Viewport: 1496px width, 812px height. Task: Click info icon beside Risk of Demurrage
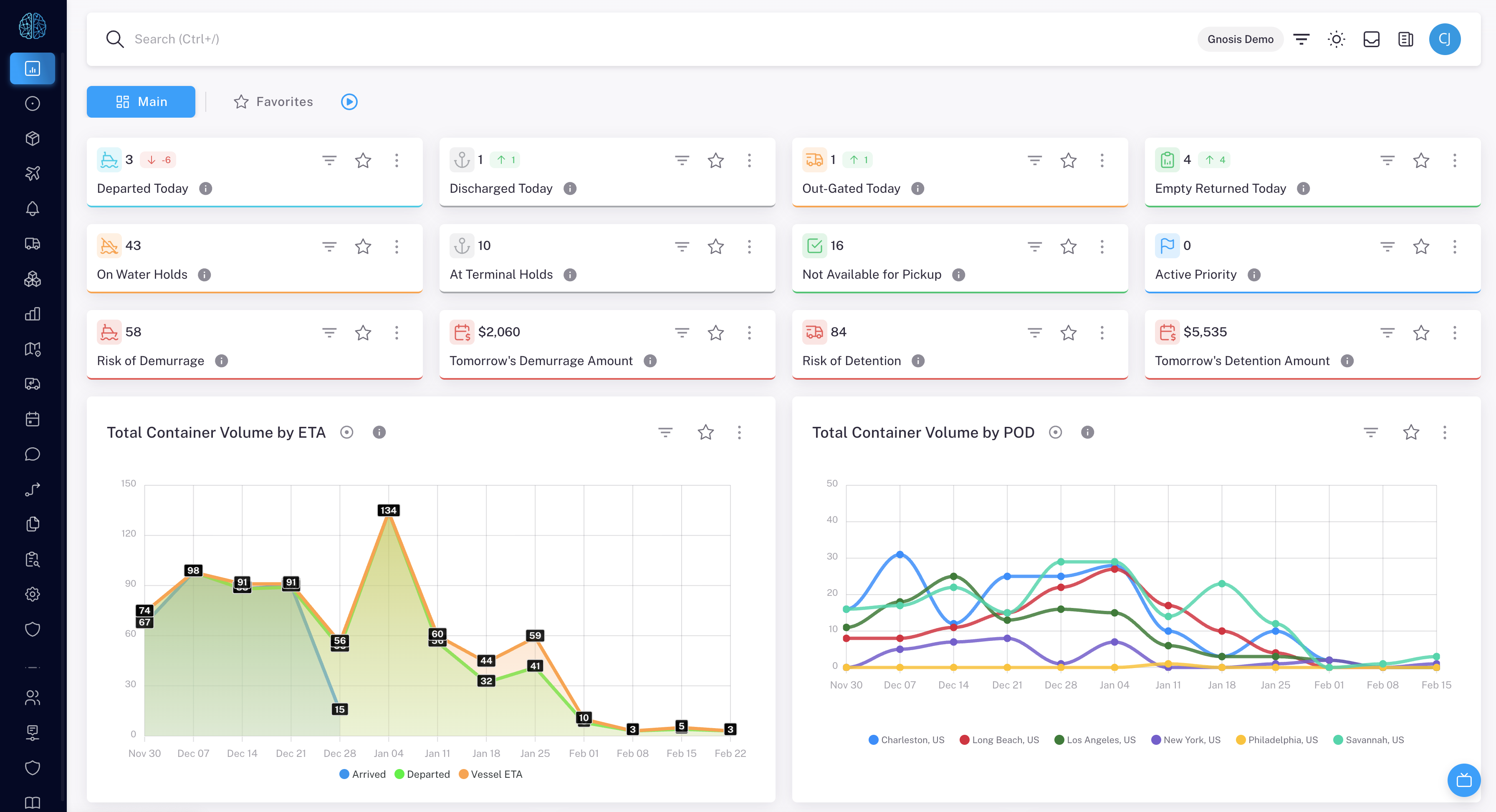(221, 361)
